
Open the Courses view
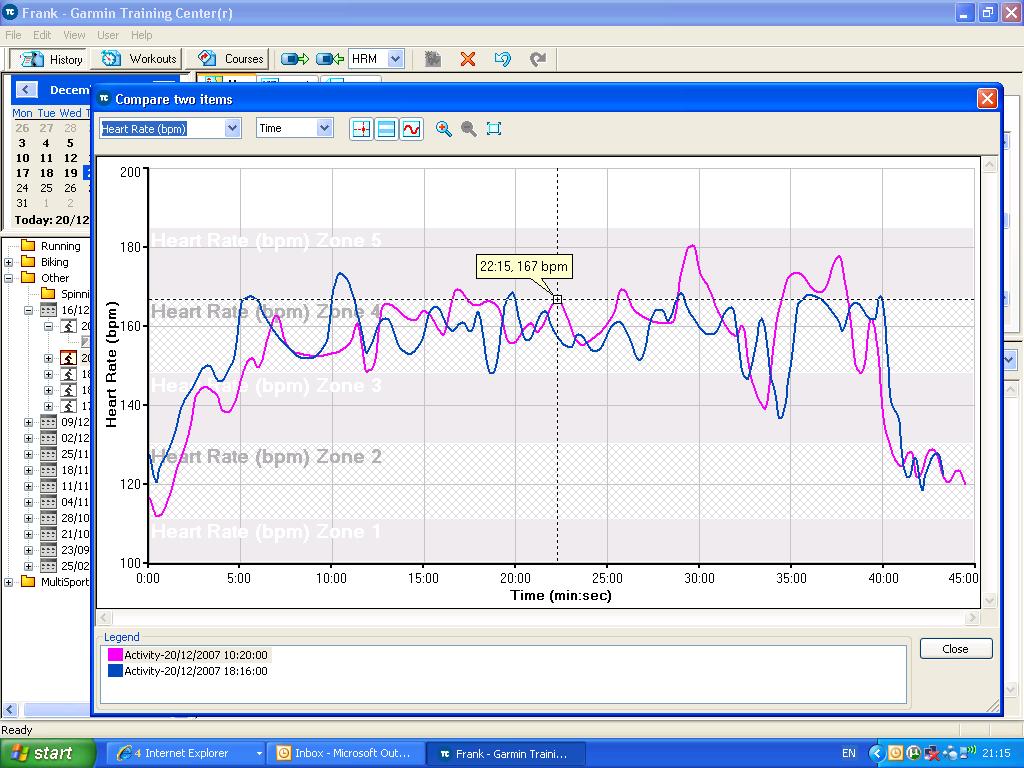point(231,59)
